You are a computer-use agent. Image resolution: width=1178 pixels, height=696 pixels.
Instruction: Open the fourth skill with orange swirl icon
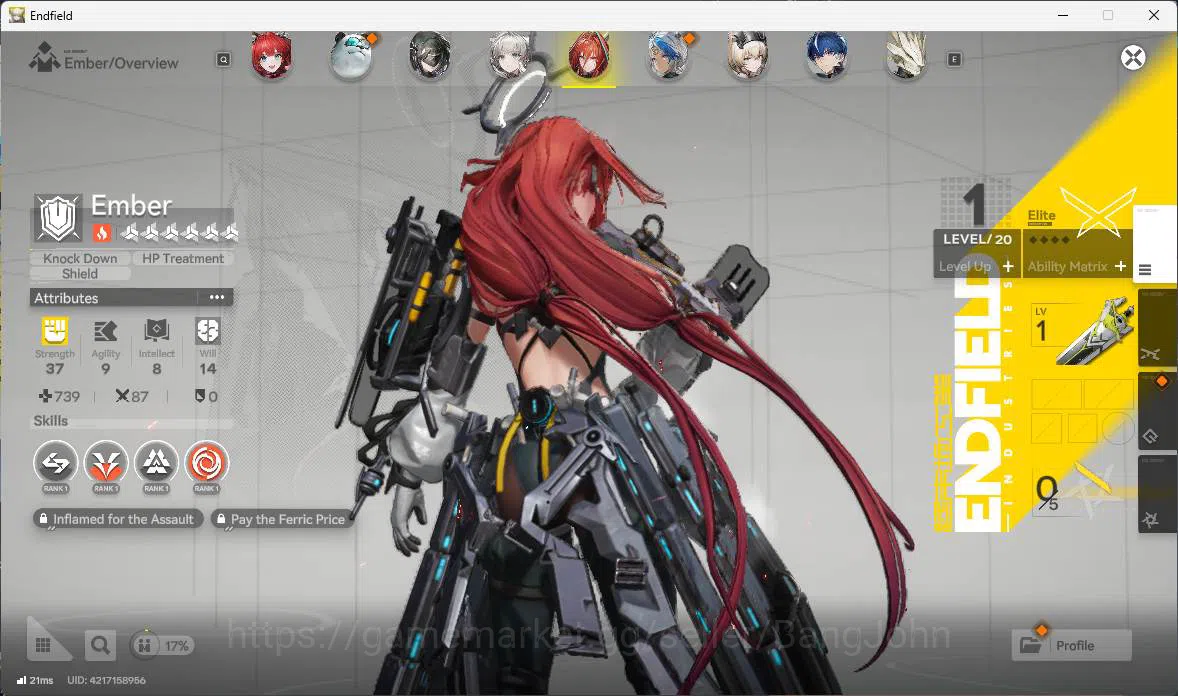[207, 463]
